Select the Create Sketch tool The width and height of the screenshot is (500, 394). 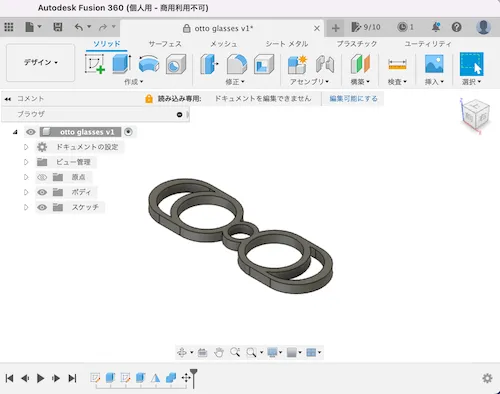pos(95,64)
